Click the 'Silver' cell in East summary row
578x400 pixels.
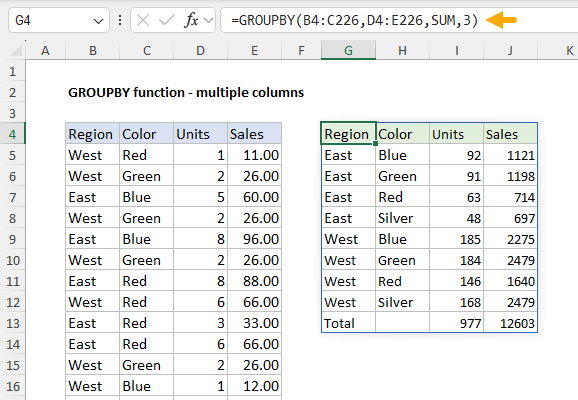402,218
